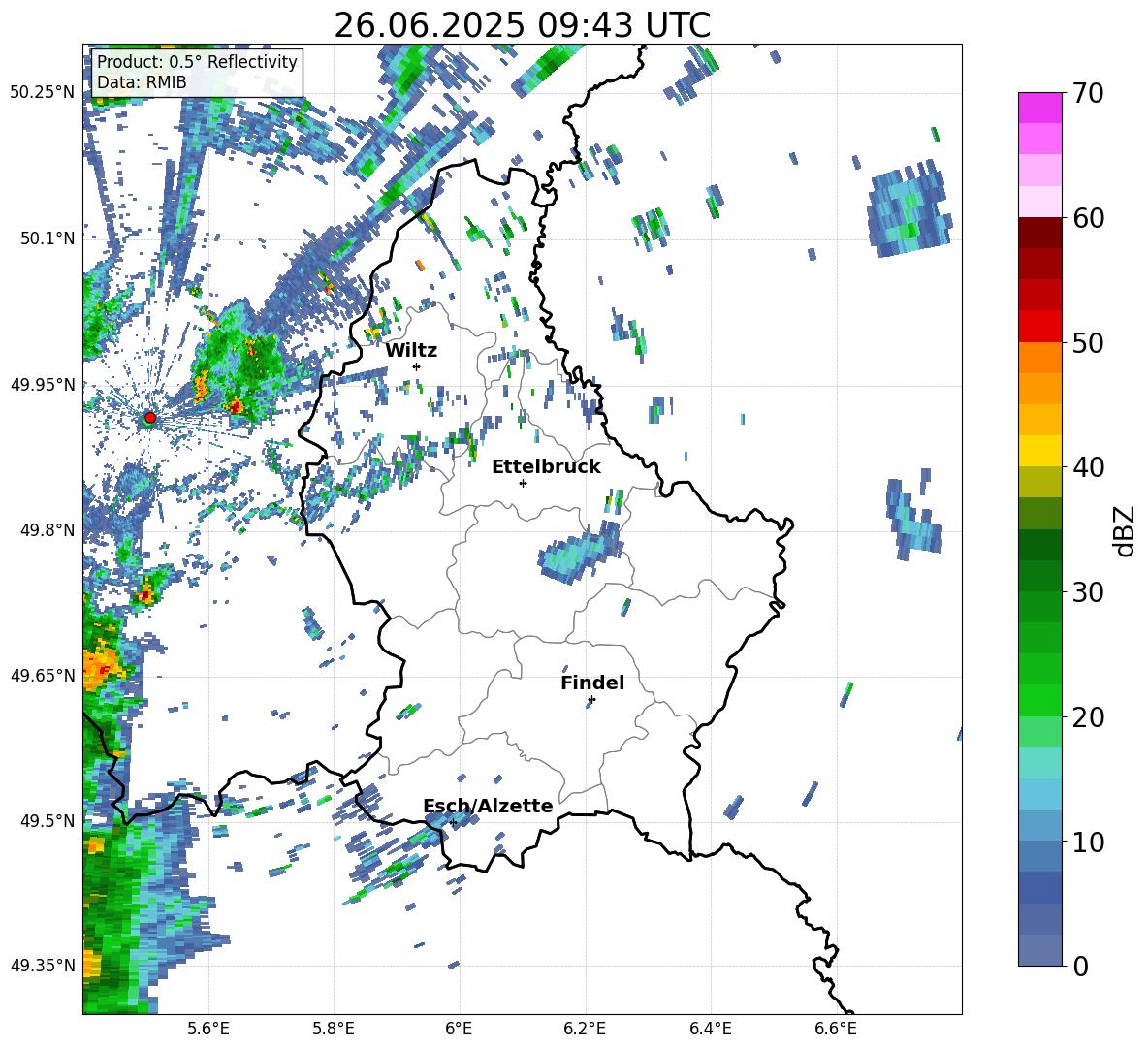Click the Ettelbruck city label

tap(546, 467)
